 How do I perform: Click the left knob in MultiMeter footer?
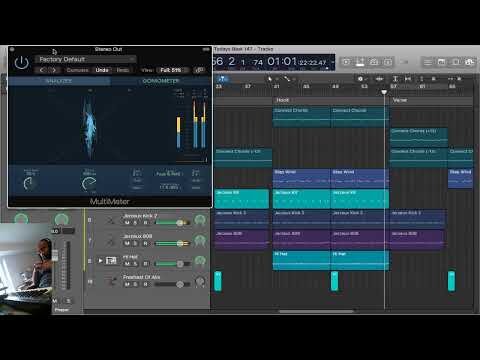pyautogui.click(x=30, y=184)
